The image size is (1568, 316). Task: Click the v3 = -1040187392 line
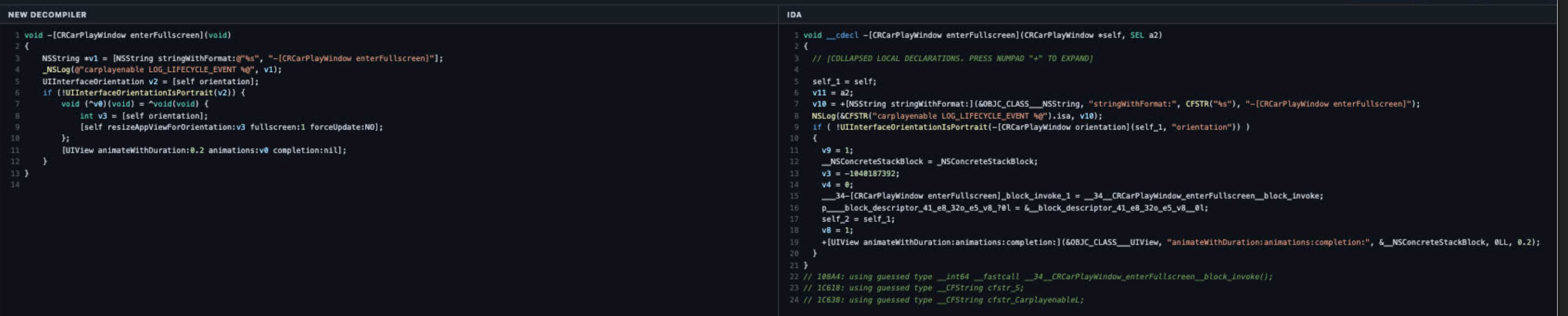tap(860, 174)
